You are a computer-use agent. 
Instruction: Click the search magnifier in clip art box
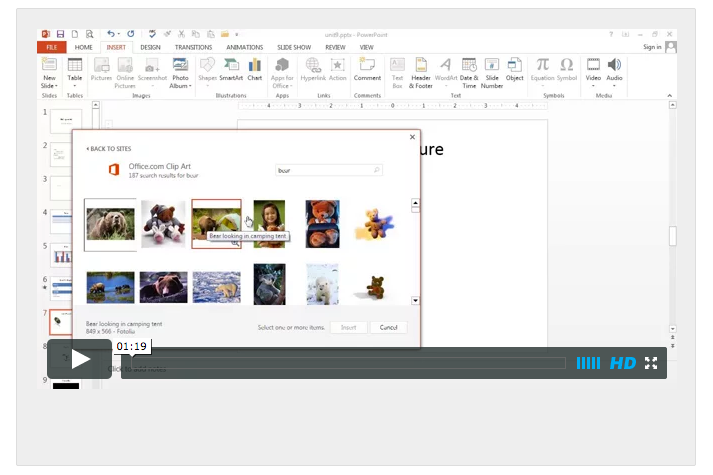click(377, 170)
